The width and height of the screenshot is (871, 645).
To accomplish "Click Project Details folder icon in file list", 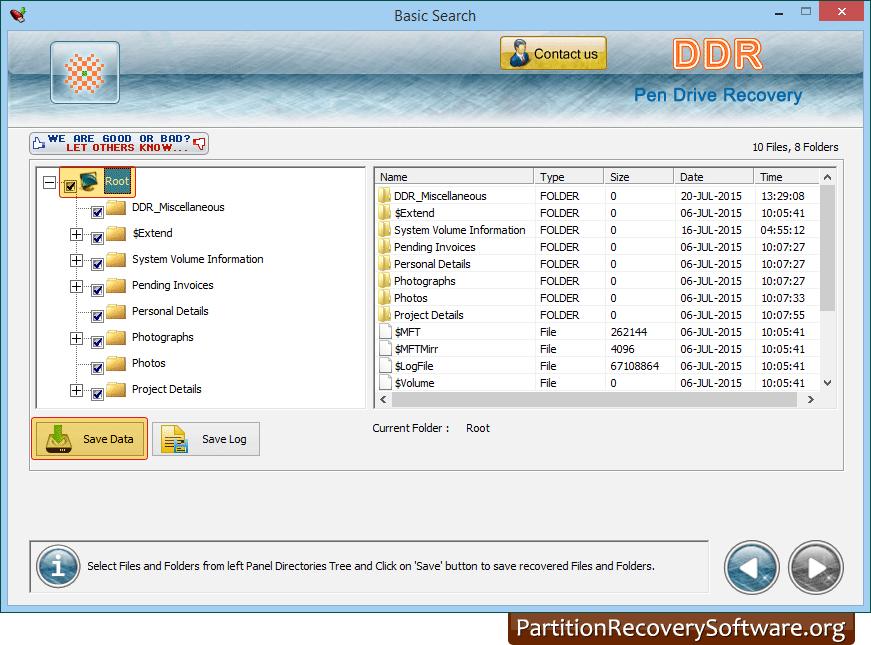I will 384,314.
